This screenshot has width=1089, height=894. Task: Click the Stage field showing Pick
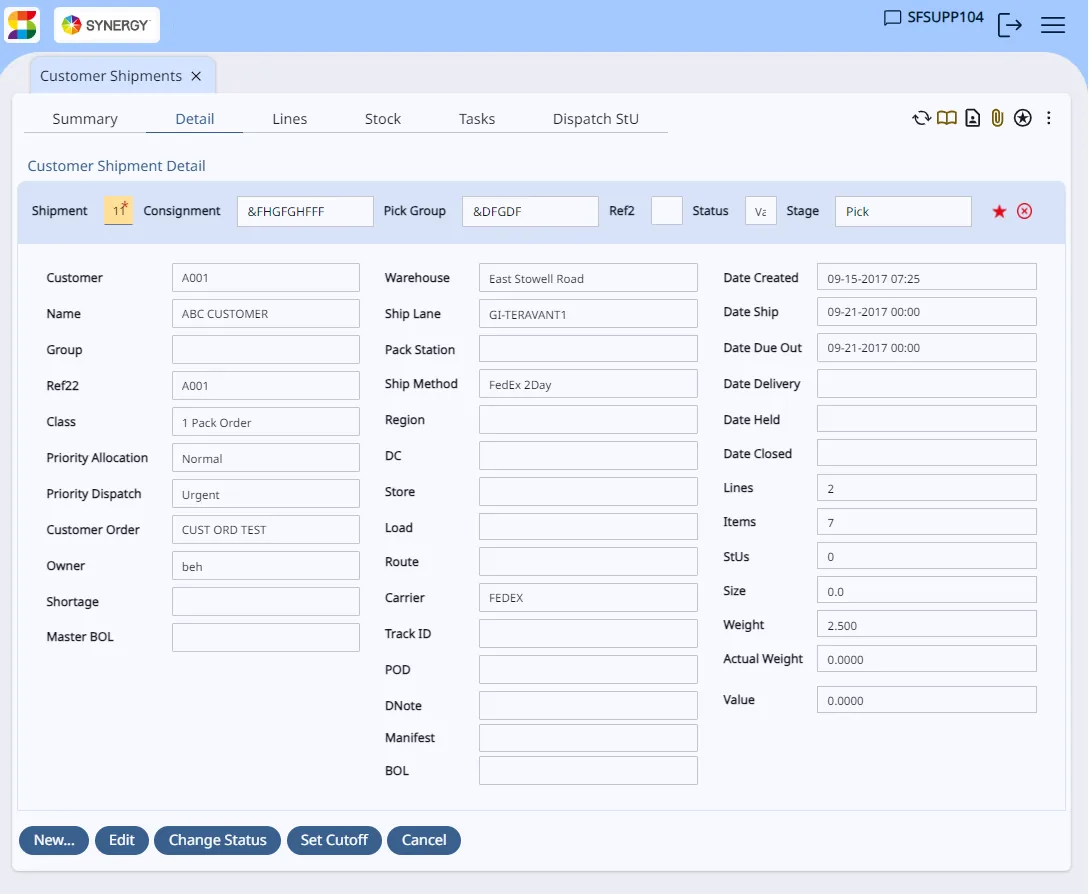903,211
